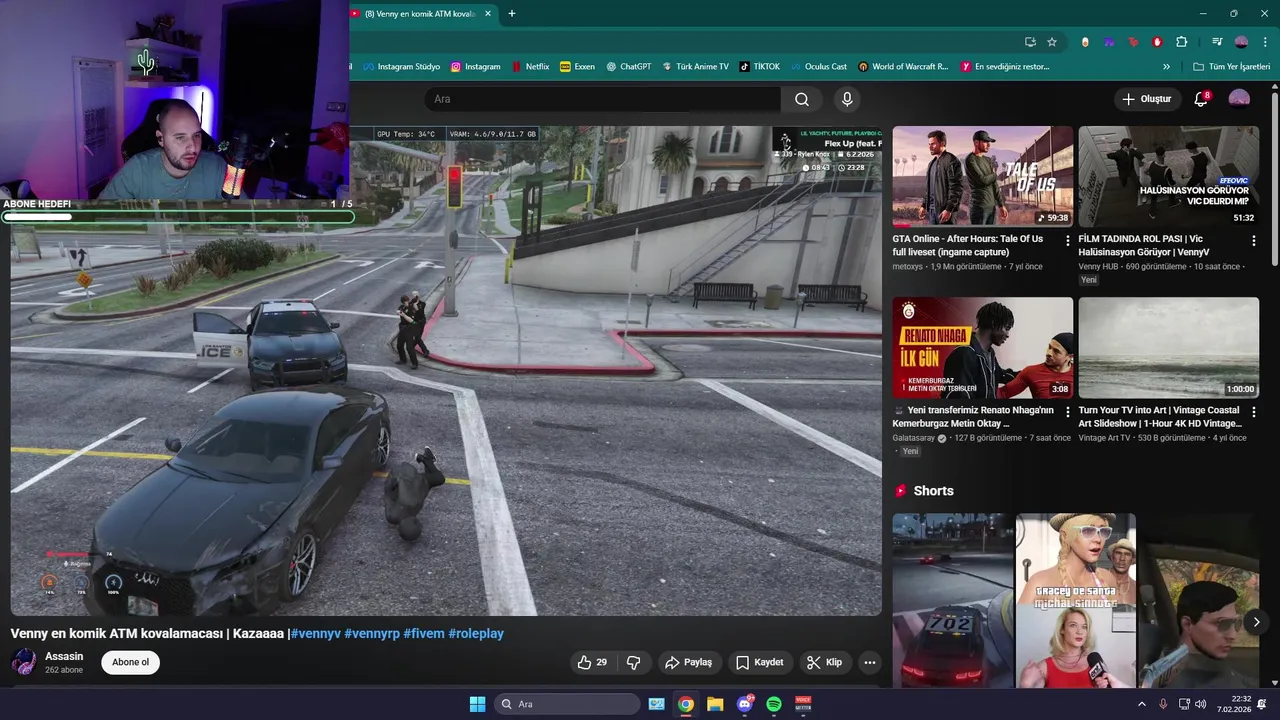Open Spotify from the taskbar
Viewport: 1280px width, 720px height.
774,704
